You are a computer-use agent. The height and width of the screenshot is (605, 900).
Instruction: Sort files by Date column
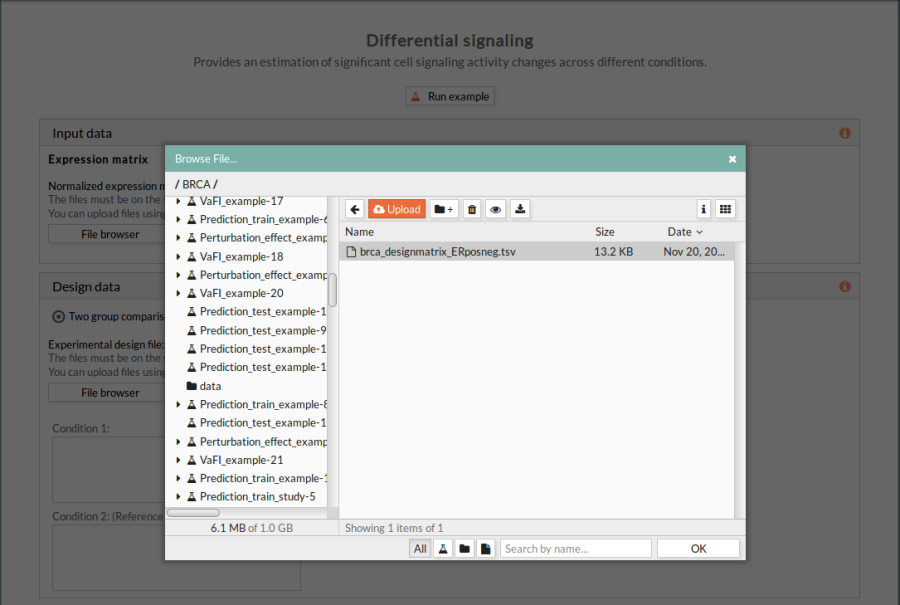(685, 232)
